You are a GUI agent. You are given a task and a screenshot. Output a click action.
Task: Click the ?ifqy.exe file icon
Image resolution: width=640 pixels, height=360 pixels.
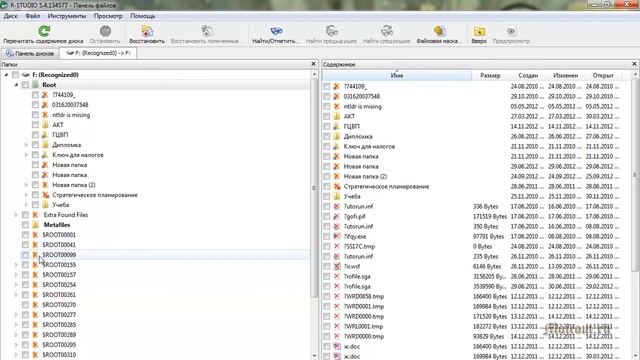pyautogui.click(x=337, y=236)
